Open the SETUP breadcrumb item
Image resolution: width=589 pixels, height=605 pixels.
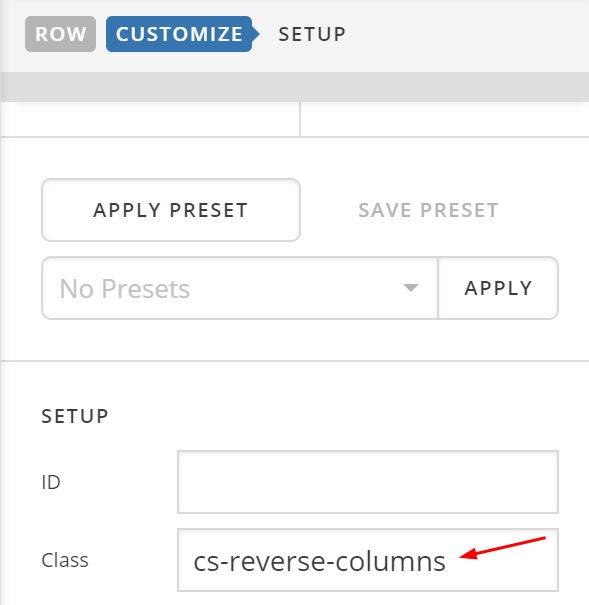[312, 34]
